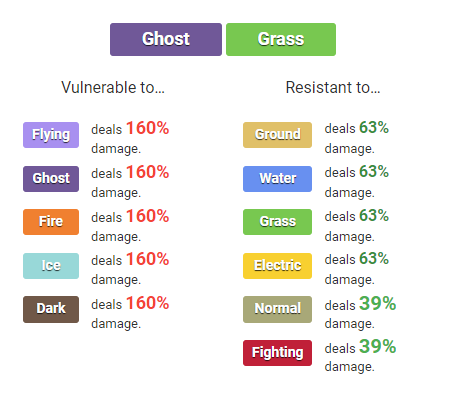Click the 'Vulnerable to...' heading

[x=113, y=87]
